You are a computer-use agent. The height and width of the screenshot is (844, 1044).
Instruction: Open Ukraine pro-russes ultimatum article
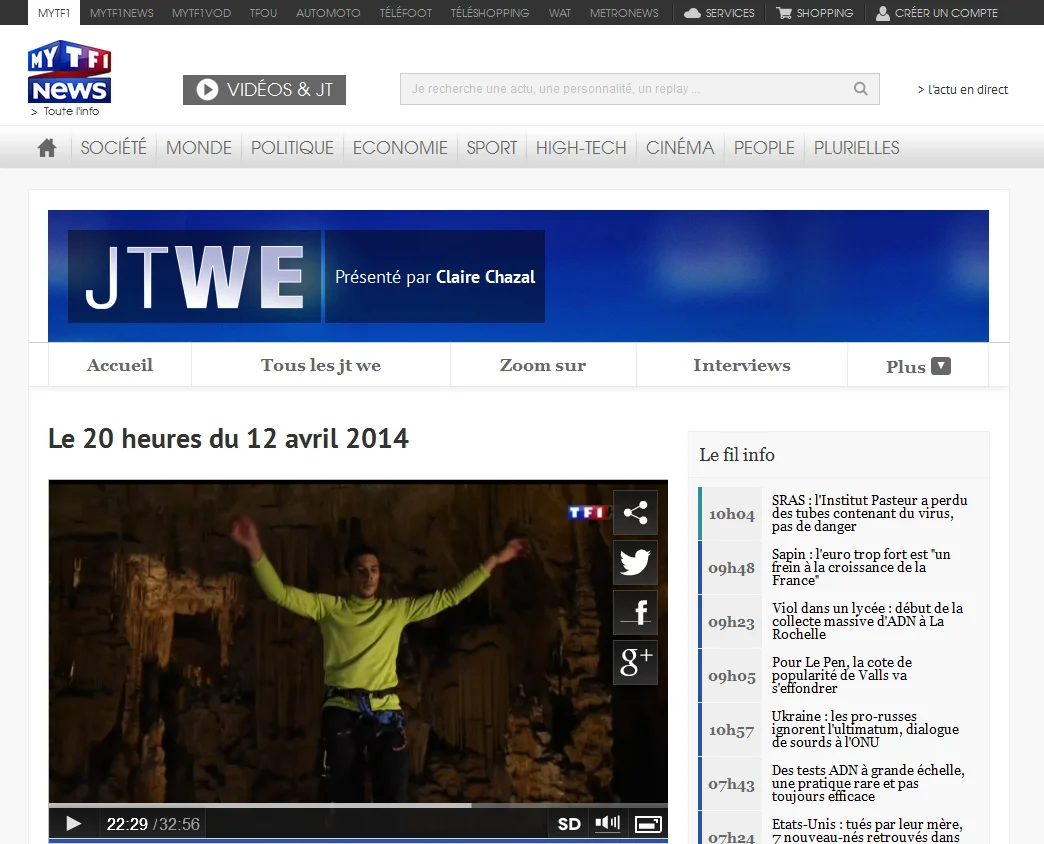click(x=865, y=729)
